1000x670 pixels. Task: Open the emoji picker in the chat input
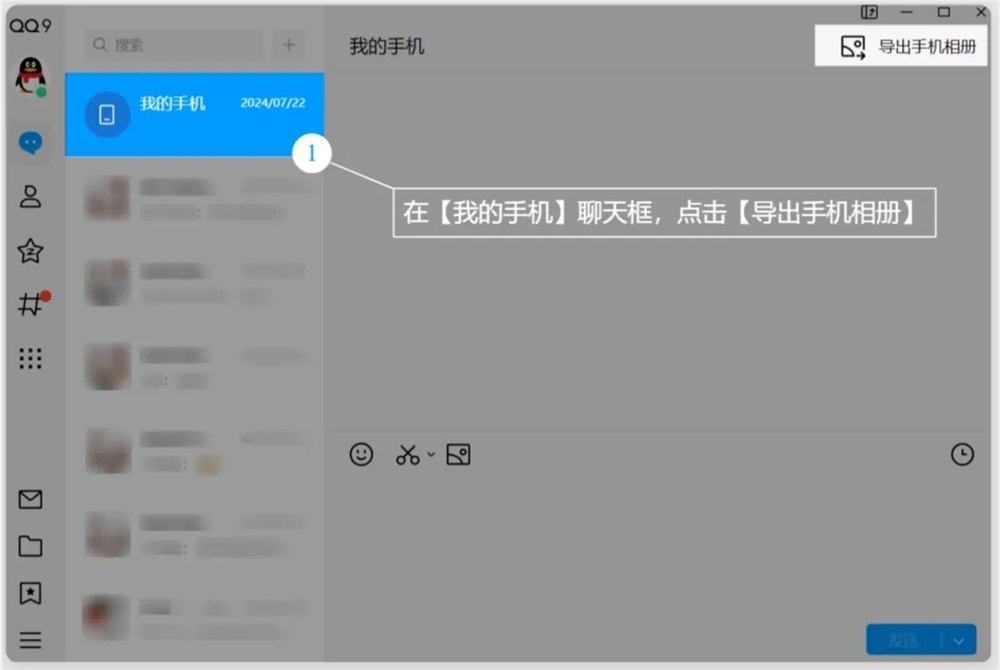click(x=359, y=455)
